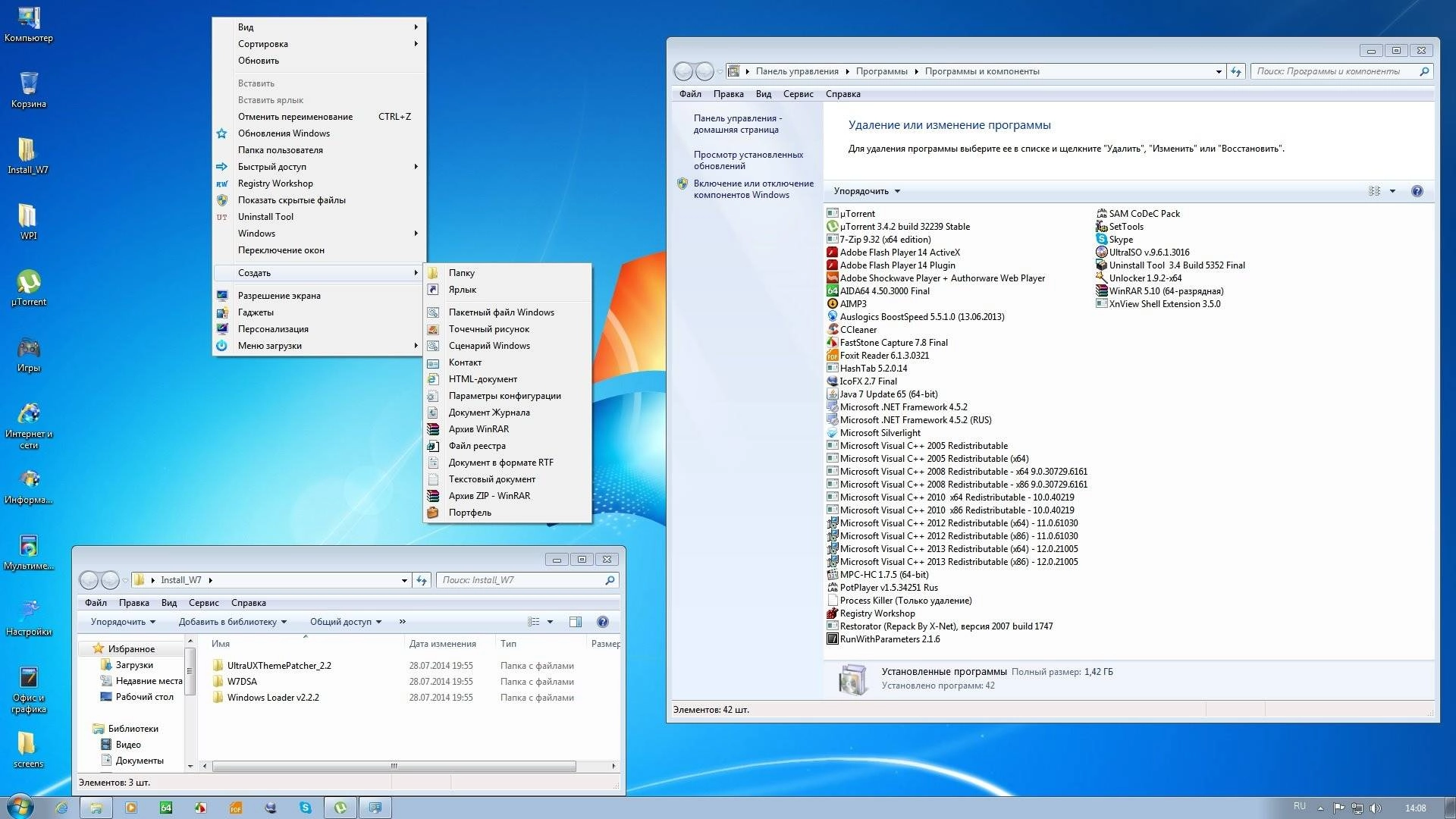Create a new Папку from the submenu

[x=507, y=273]
